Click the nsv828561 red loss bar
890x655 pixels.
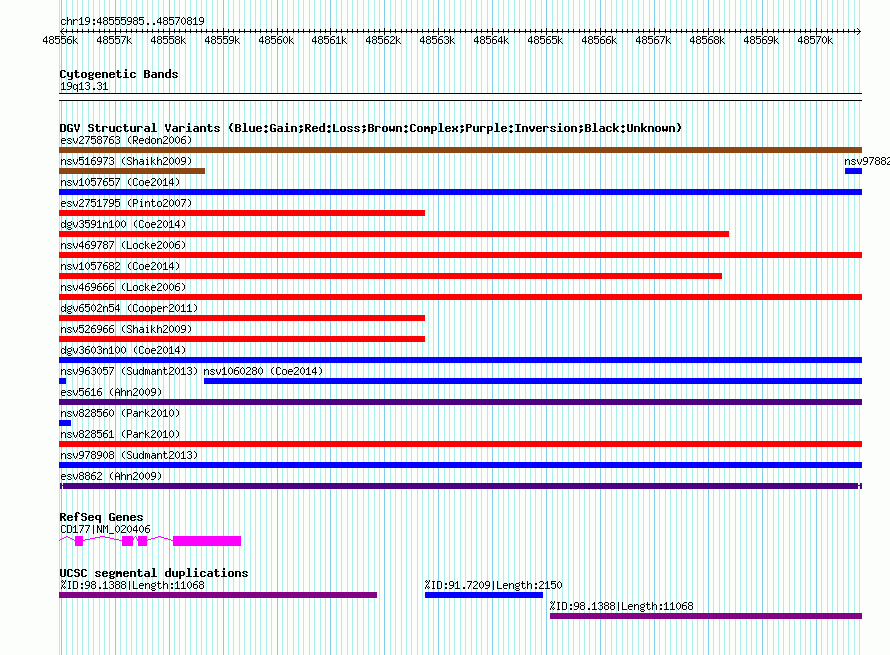(x=460, y=444)
